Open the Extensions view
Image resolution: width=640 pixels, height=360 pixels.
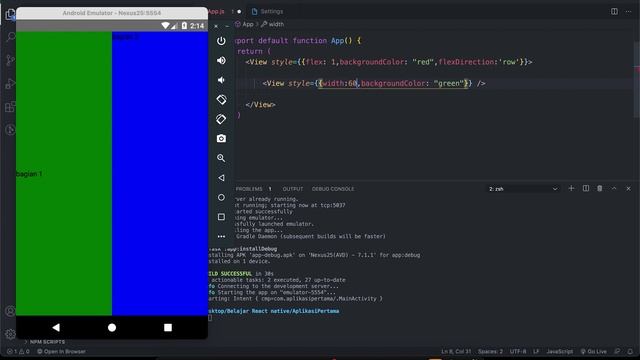pos(11,107)
